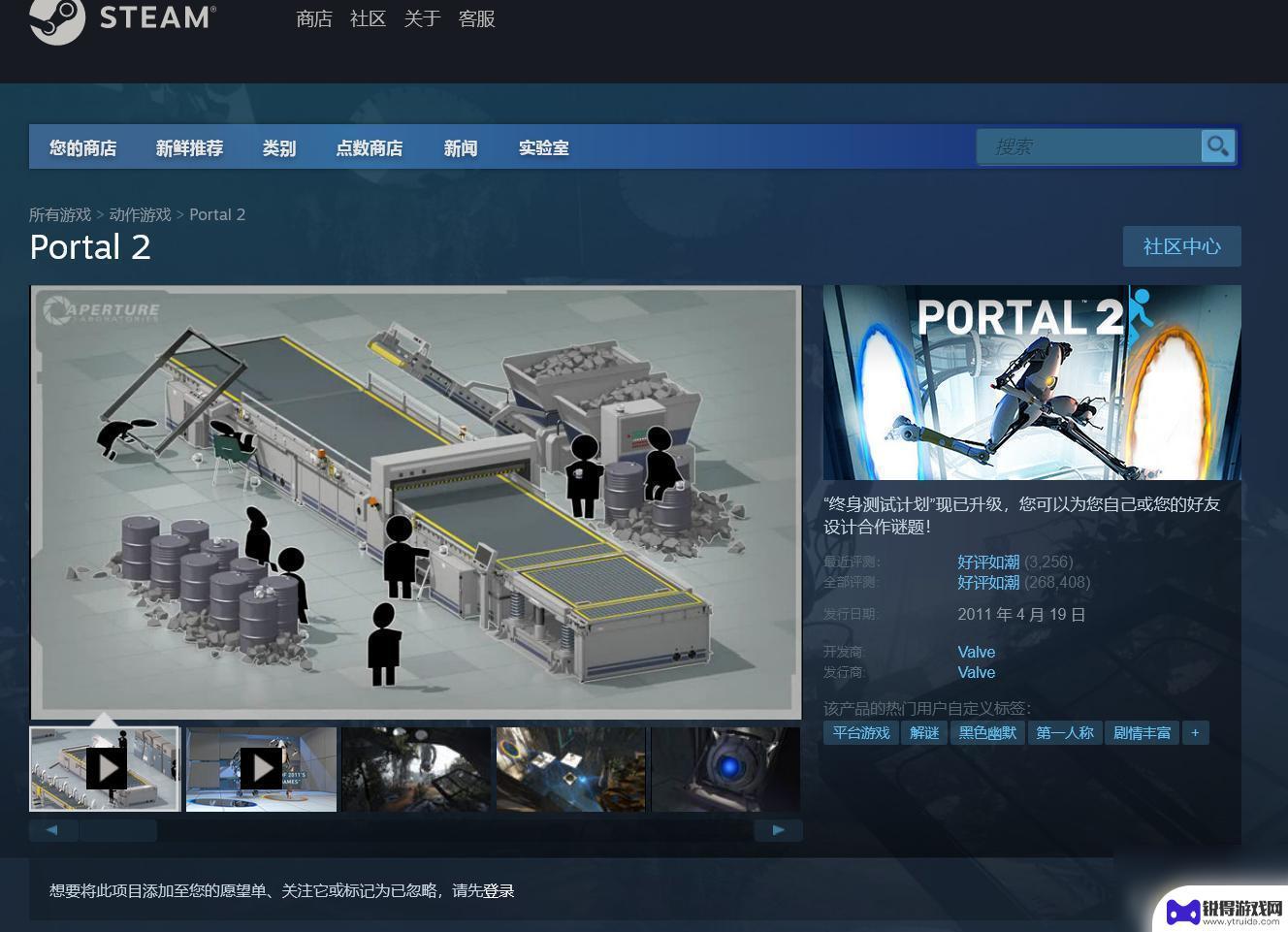Viewport: 1288px width, 932px height.
Task: Select the 解谜 tag
Action: tap(924, 733)
